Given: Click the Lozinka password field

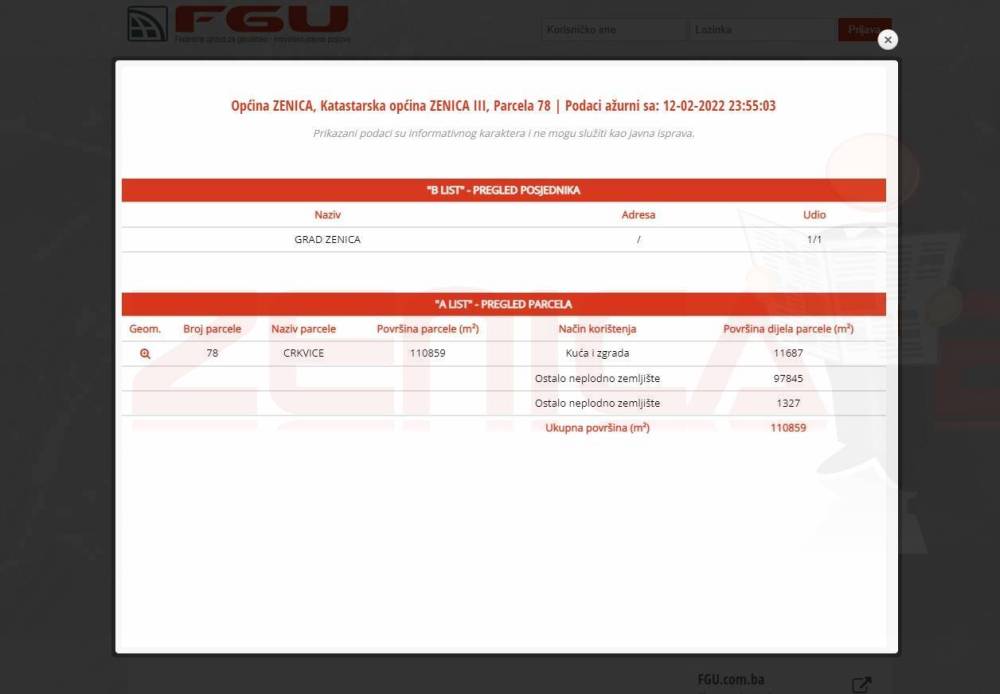Looking at the screenshot, I should [762, 30].
